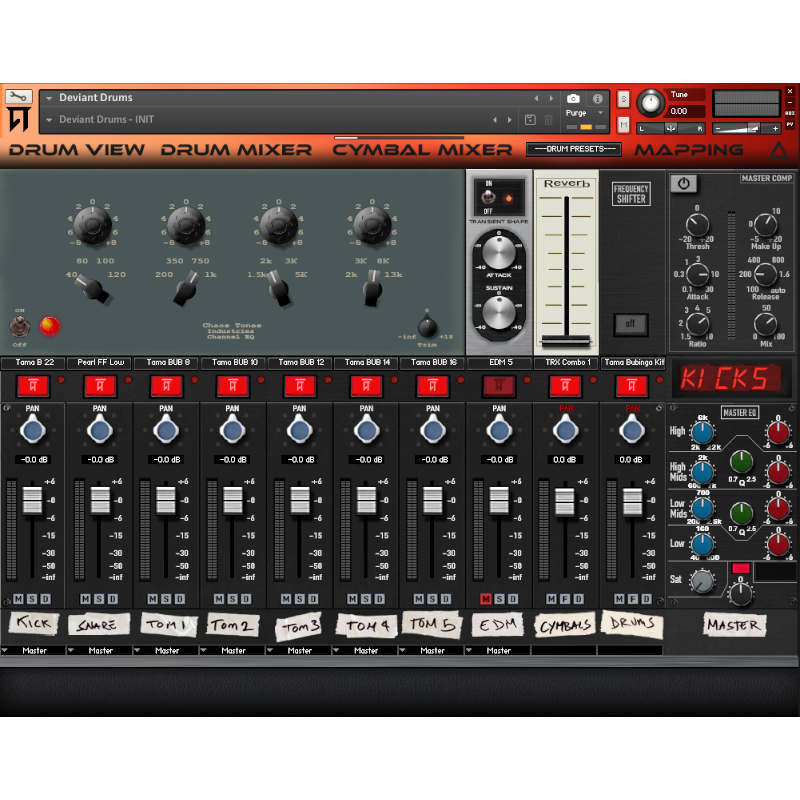Click the Transient Shaper Attack knob
This screenshot has width=800, height=800.
[x=498, y=253]
